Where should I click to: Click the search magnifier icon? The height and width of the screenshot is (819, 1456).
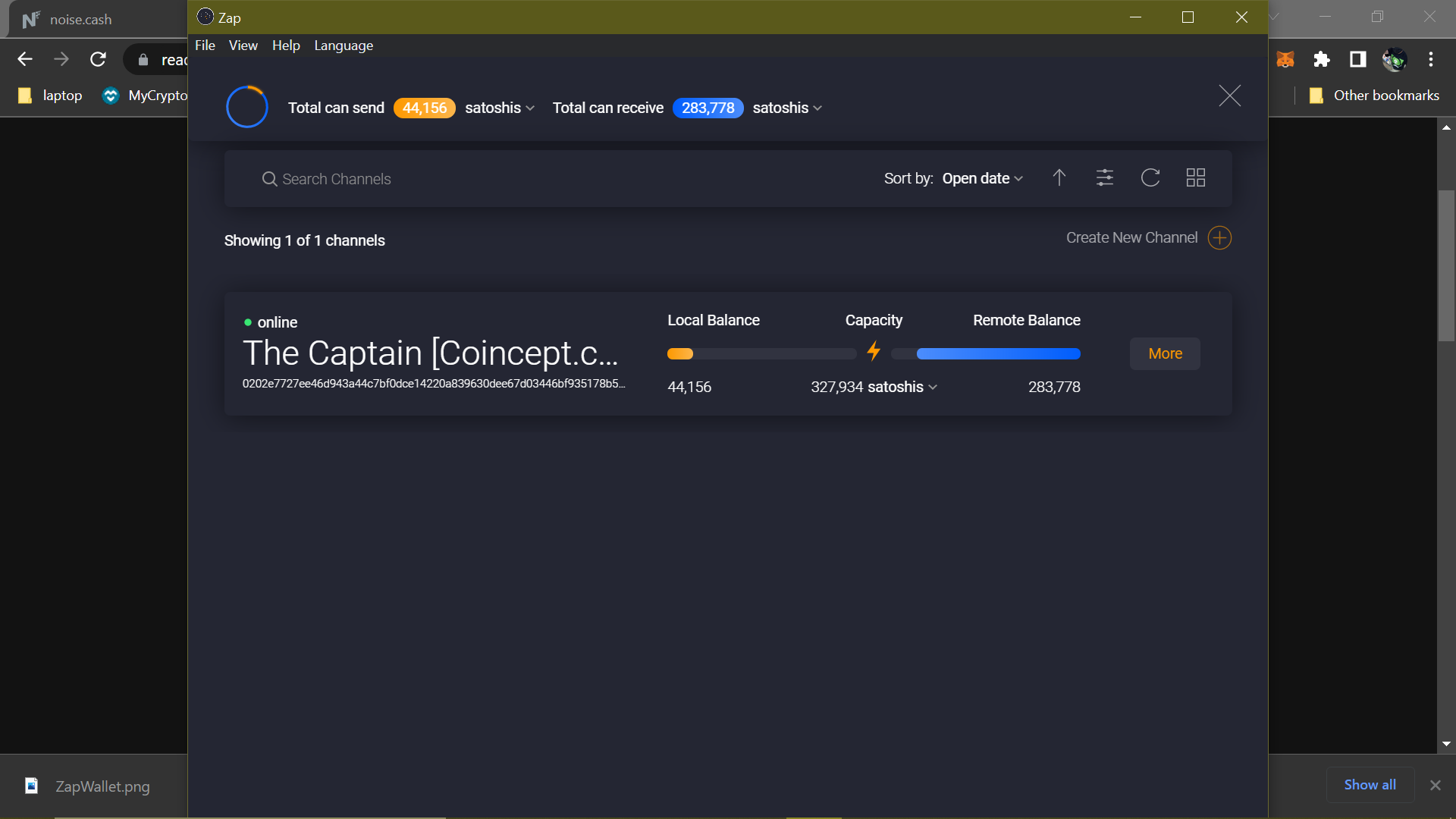tap(269, 179)
